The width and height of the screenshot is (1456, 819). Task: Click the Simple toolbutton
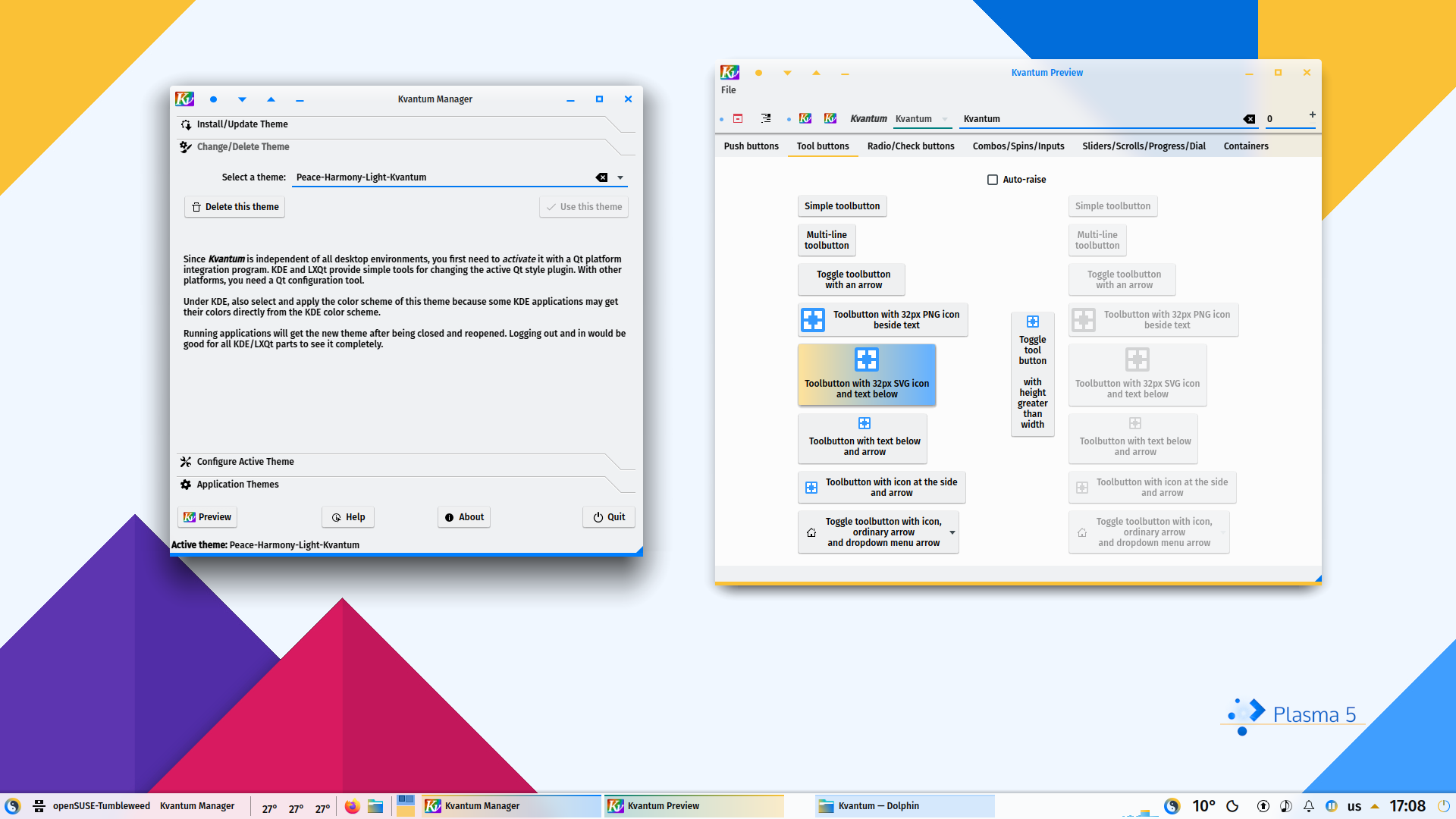(x=842, y=206)
